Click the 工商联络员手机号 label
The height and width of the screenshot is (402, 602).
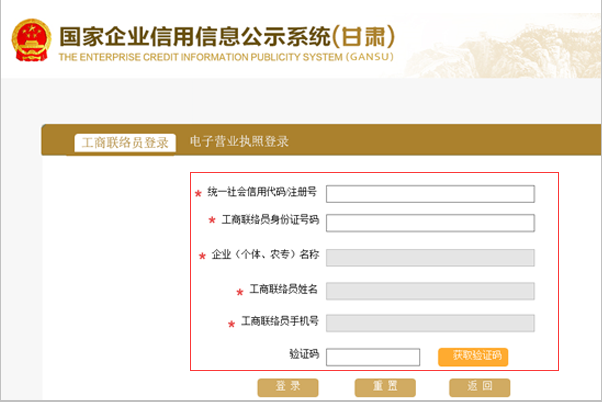280,321
